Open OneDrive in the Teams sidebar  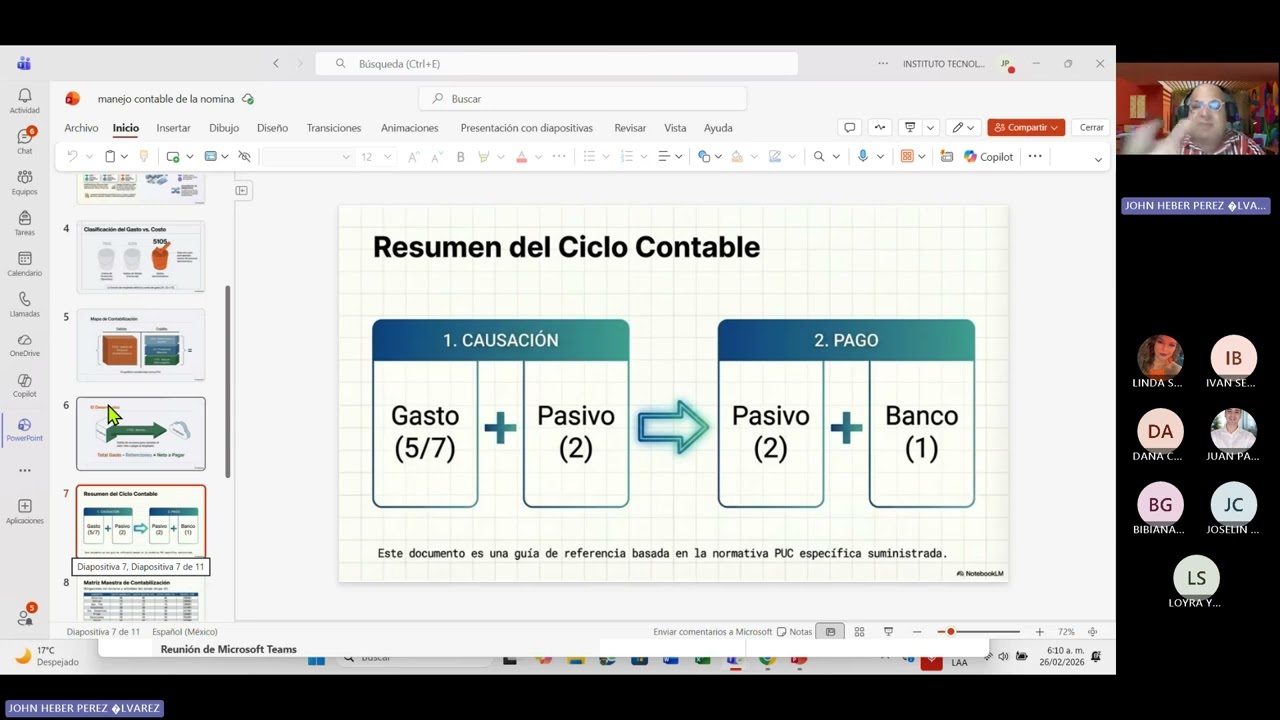click(x=24, y=345)
